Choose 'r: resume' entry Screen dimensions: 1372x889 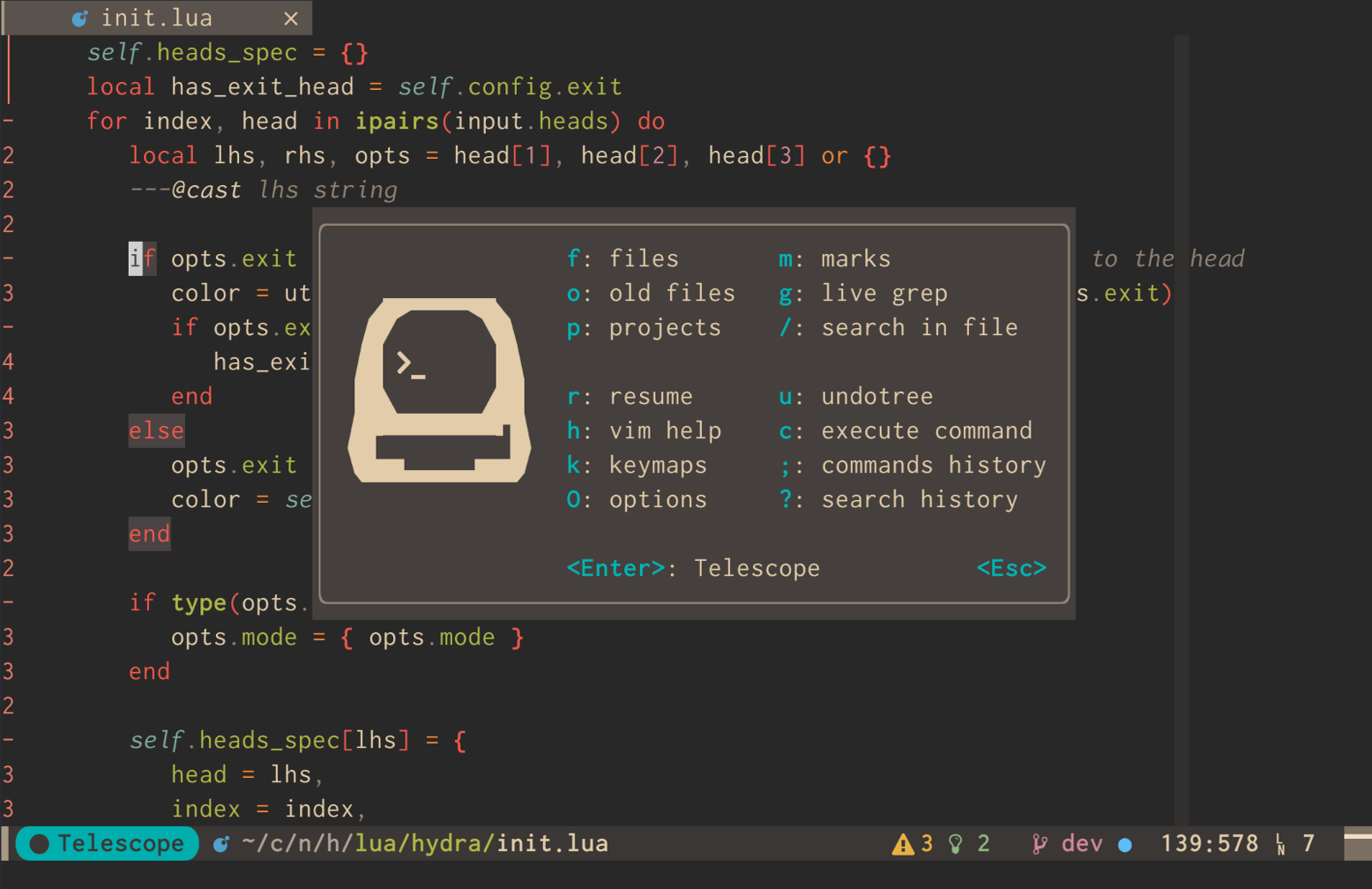click(630, 396)
